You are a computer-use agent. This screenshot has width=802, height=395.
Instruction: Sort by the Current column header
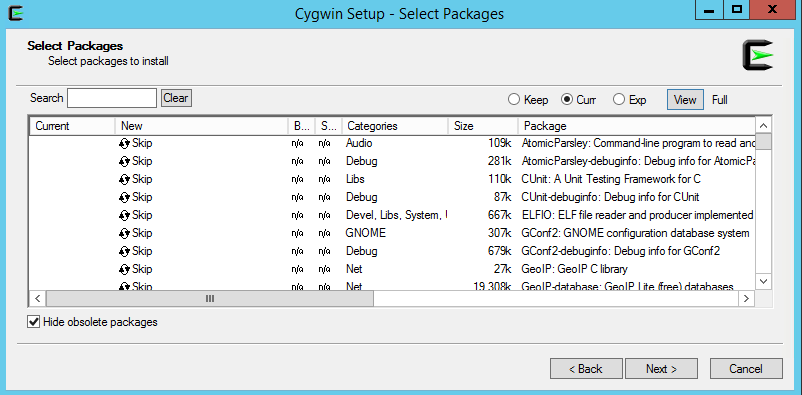[x=72, y=126]
